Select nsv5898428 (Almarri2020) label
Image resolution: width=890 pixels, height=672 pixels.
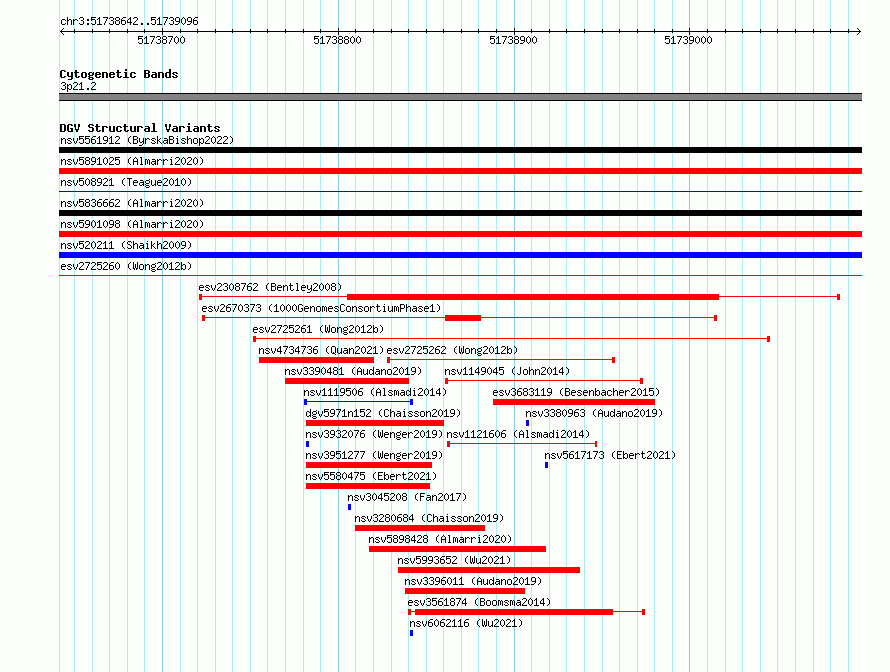pyautogui.click(x=440, y=539)
